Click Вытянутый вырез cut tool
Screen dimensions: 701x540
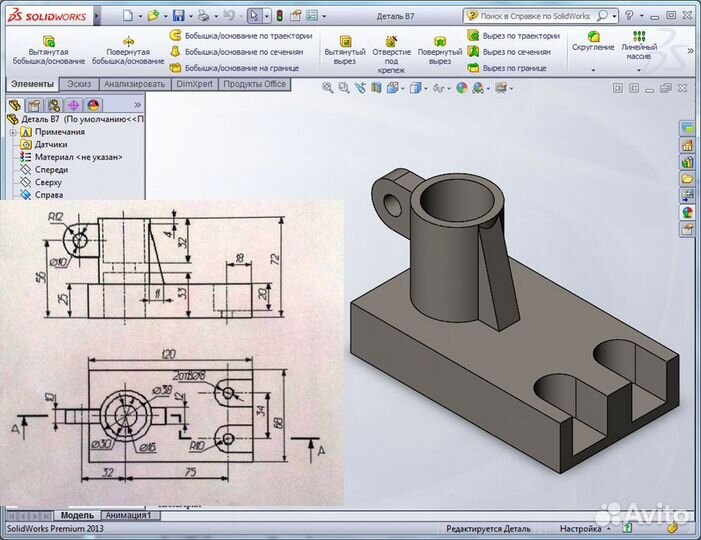coord(345,51)
